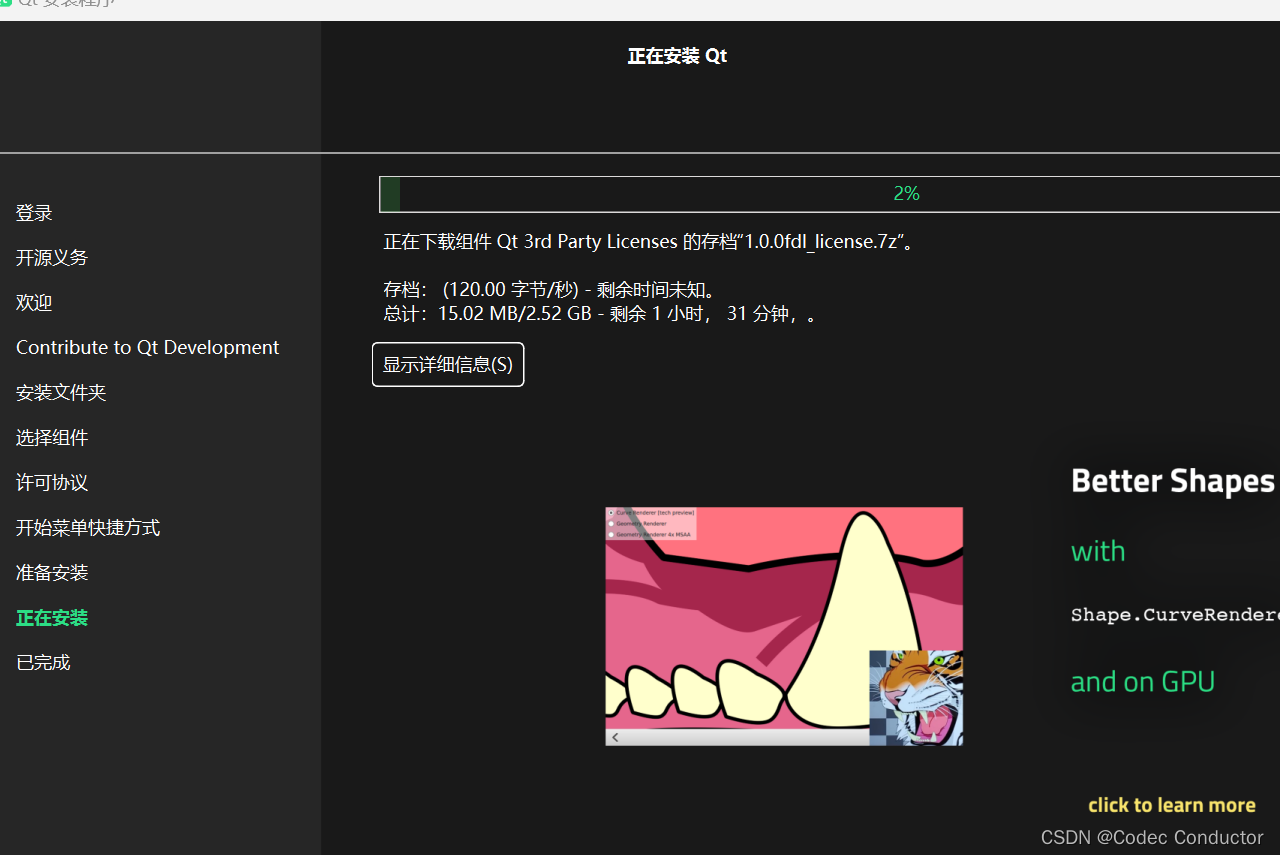Image resolution: width=1280 pixels, height=855 pixels.
Task: Click the 显示详细信息(S) button
Action: (x=448, y=364)
